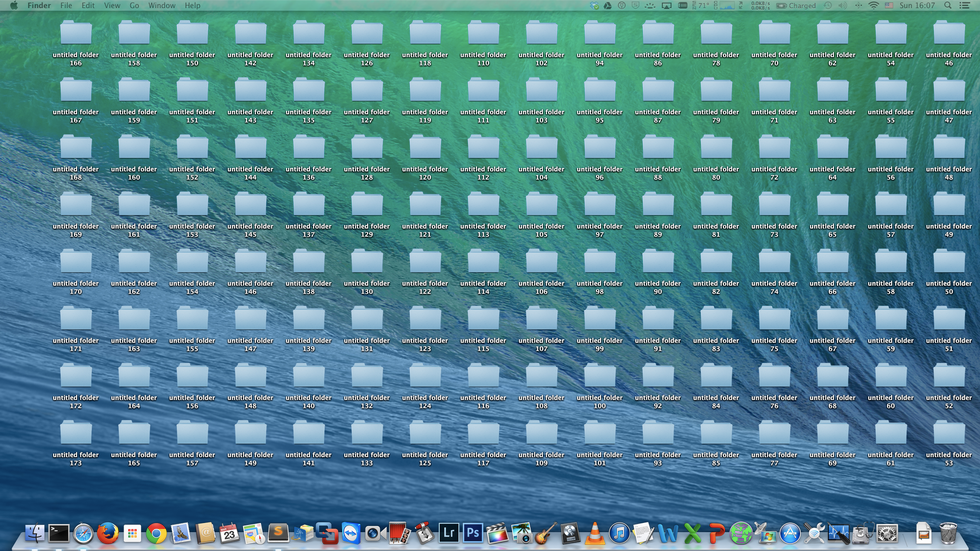Open the Wi-Fi status menu

(873, 6)
